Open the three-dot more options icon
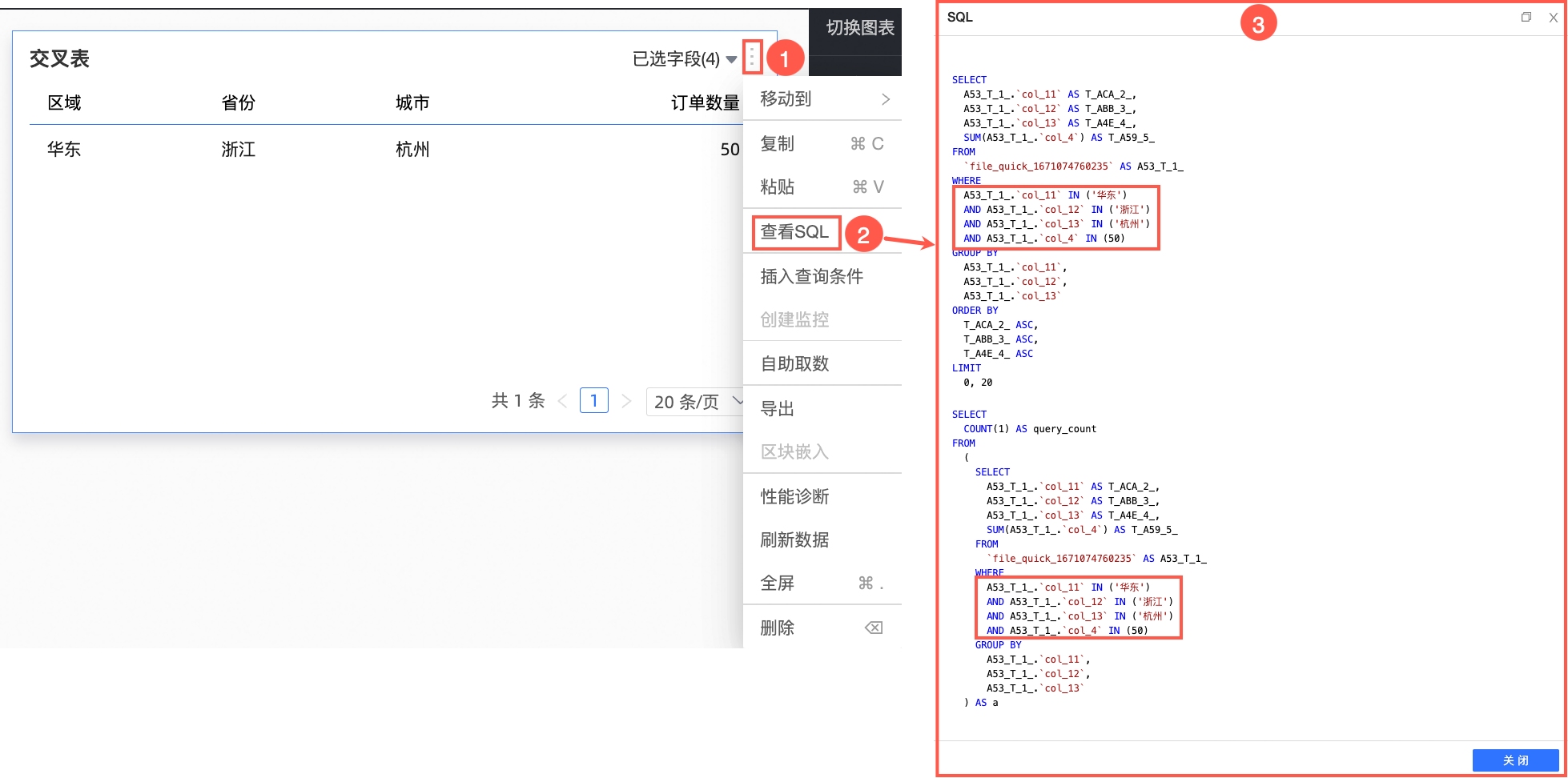 (x=751, y=58)
